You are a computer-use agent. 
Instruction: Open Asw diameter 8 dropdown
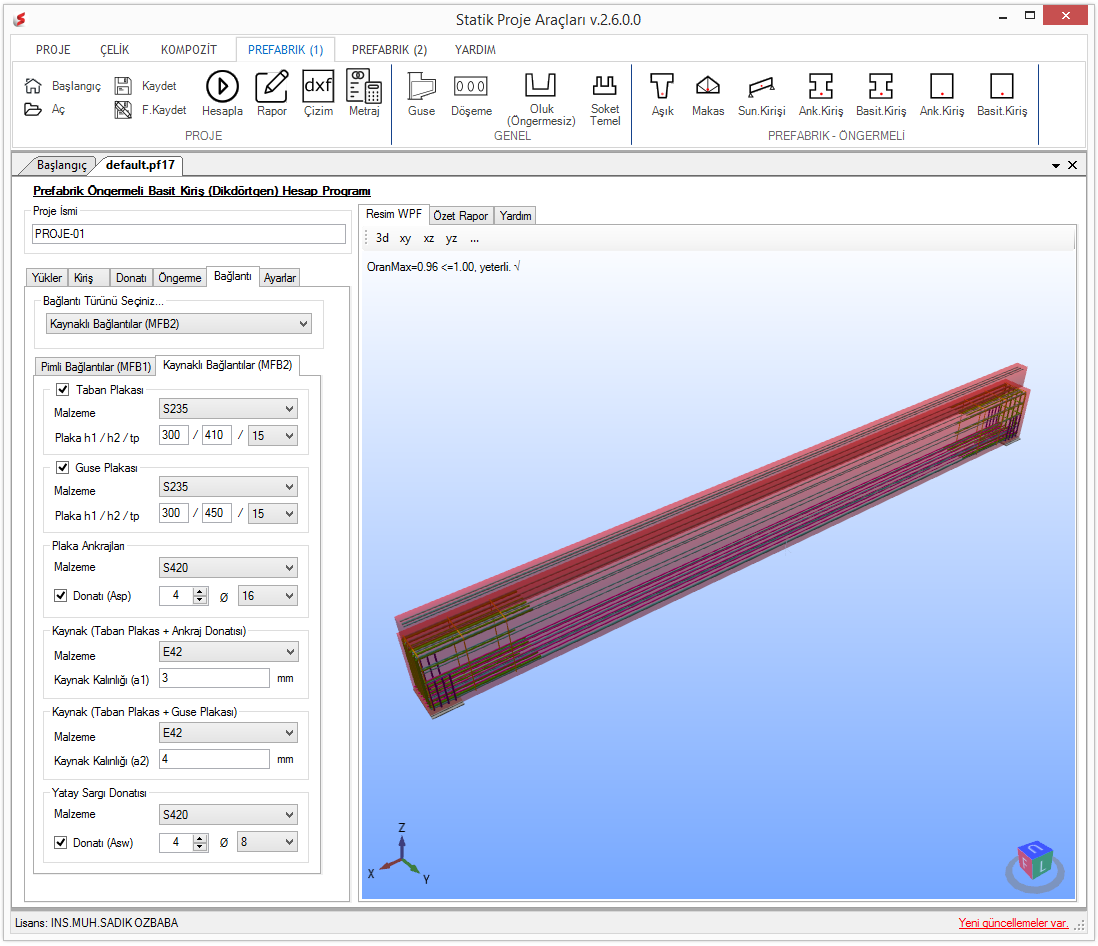coord(267,842)
